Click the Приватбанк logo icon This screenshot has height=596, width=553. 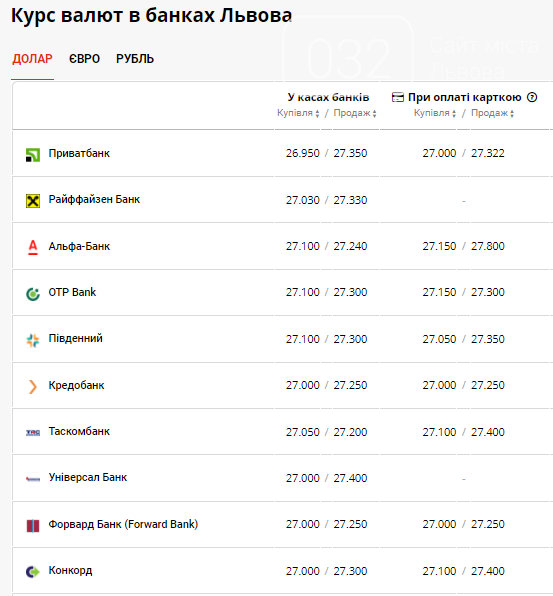coord(33,155)
